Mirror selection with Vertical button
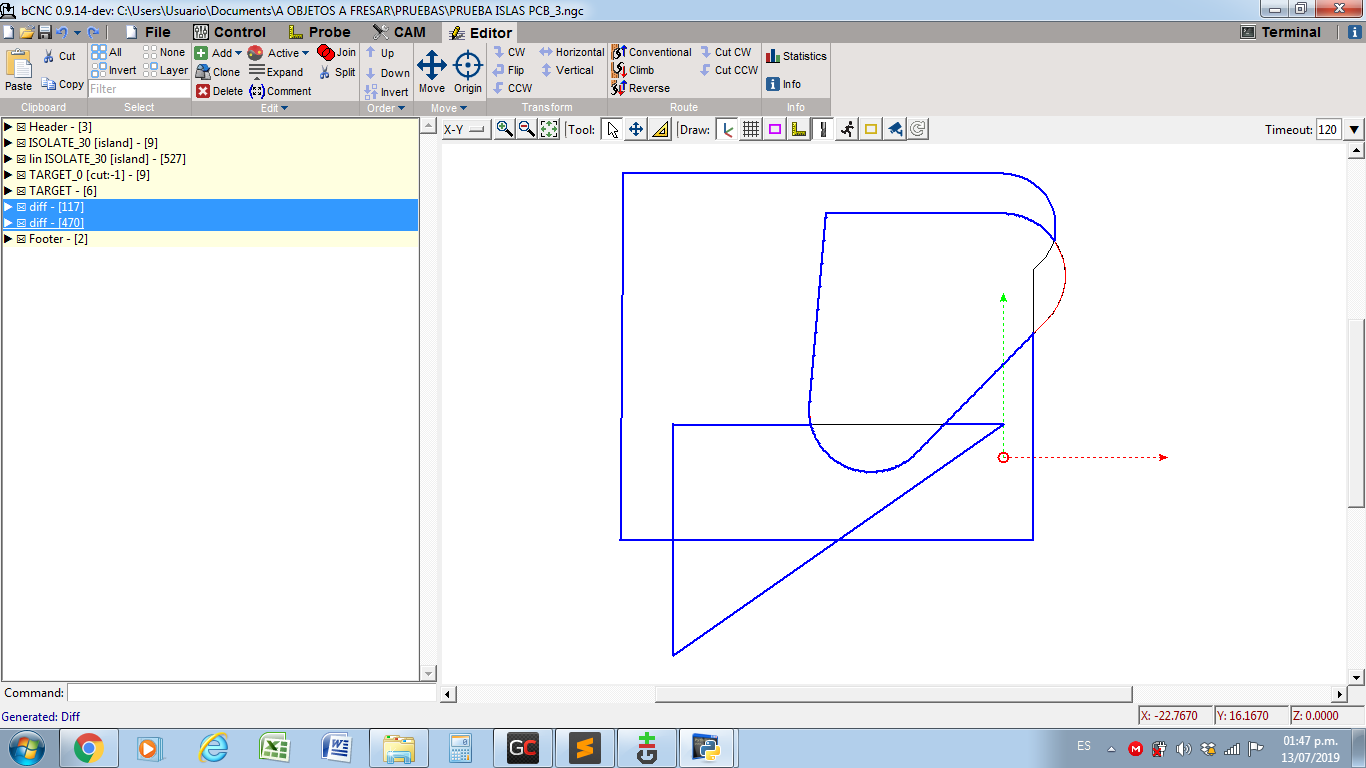The width and height of the screenshot is (1366, 768). pos(567,70)
